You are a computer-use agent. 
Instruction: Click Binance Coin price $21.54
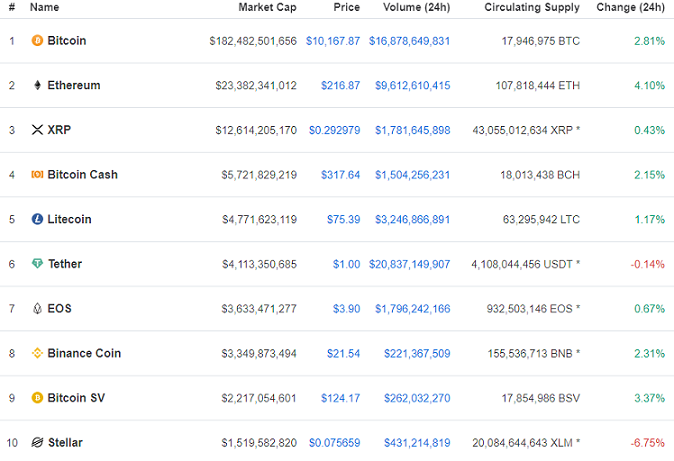pyautogui.click(x=343, y=353)
